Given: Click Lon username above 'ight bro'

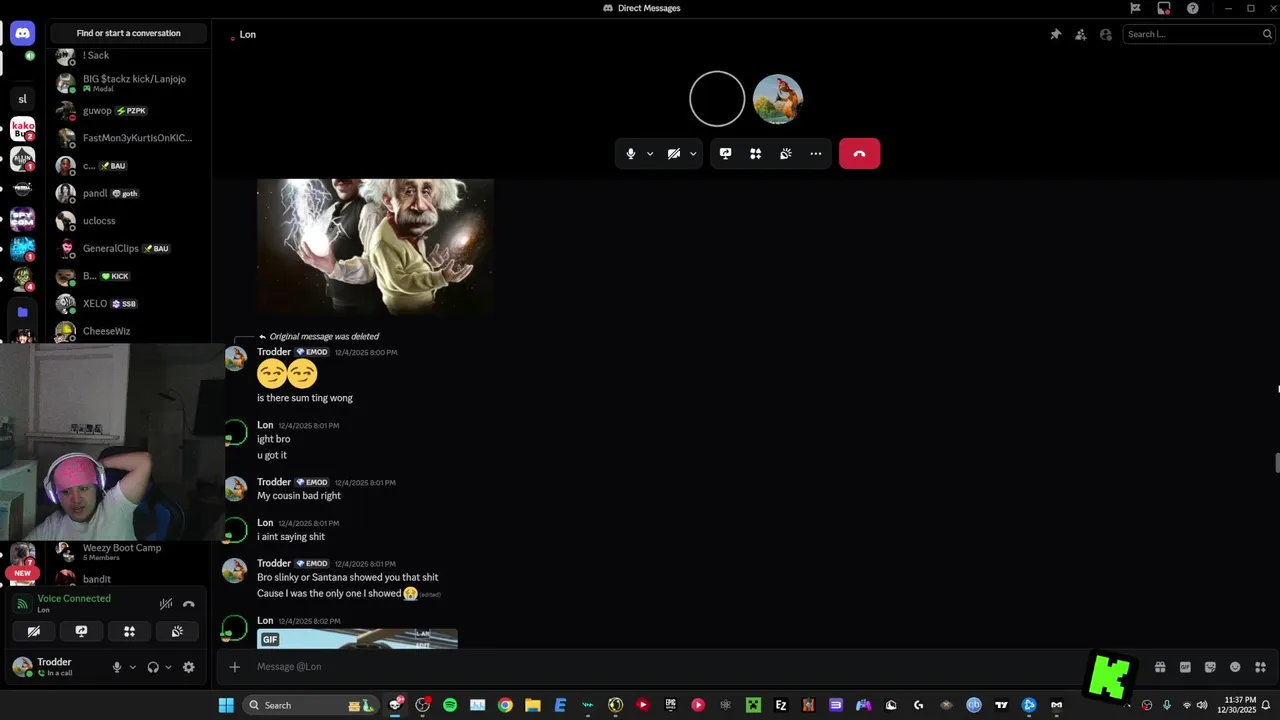Looking at the screenshot, I should point(265,425).
